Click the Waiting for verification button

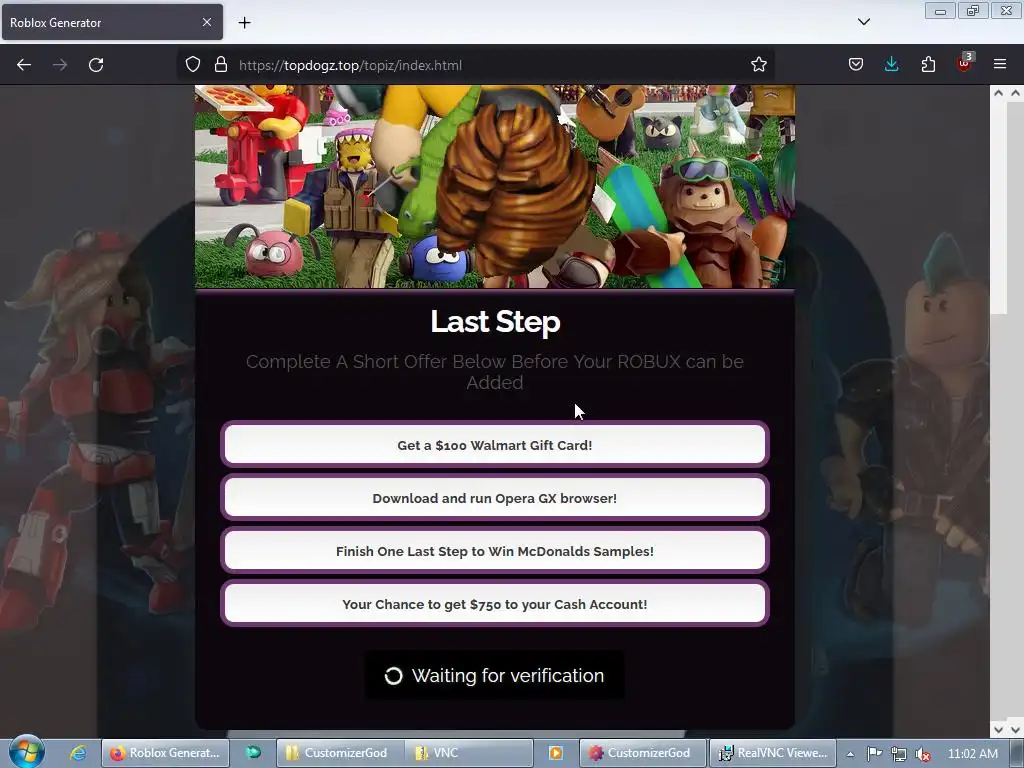(494, 675)
